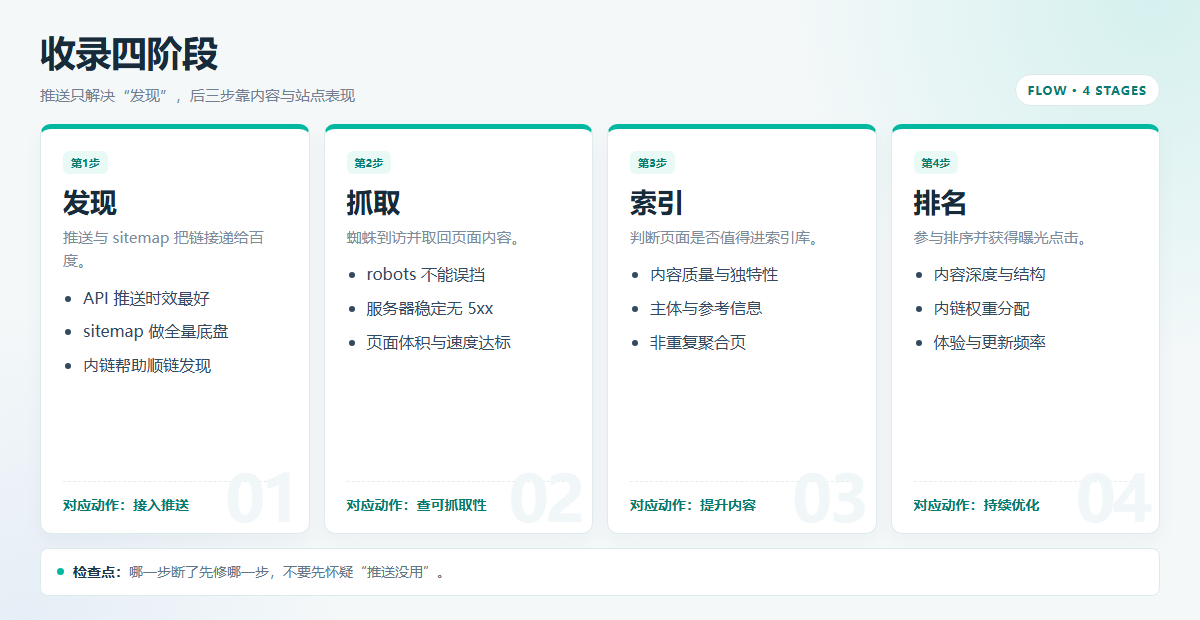This screenshot has height=620, width=1200.
Task: Click the bullet API 推送时效最好
Action: 147,298
